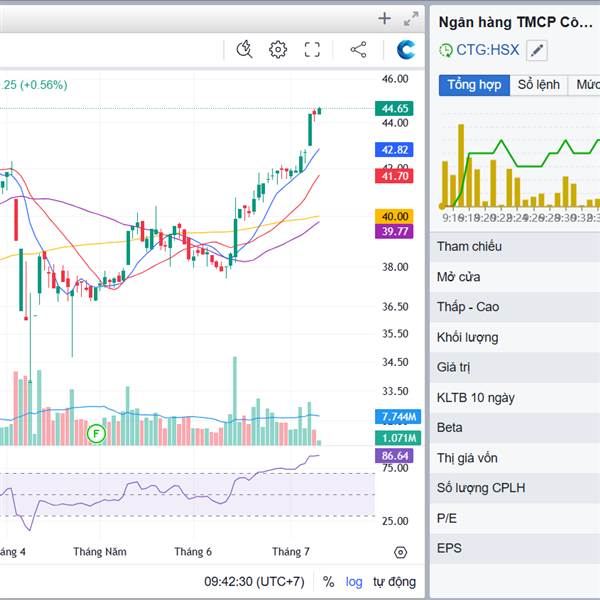
Task: Select the Tổng hợp tab
Action: tap(474, 85)
